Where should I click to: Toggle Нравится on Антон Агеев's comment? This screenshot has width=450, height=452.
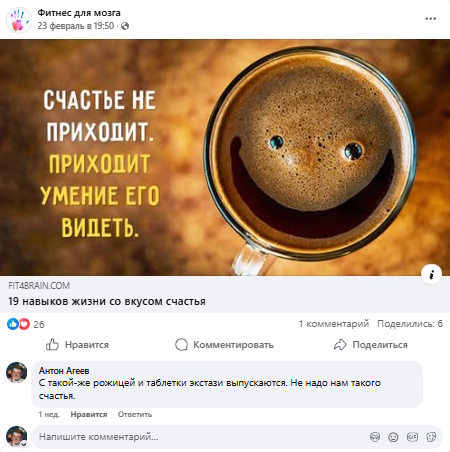coord(89,414)
